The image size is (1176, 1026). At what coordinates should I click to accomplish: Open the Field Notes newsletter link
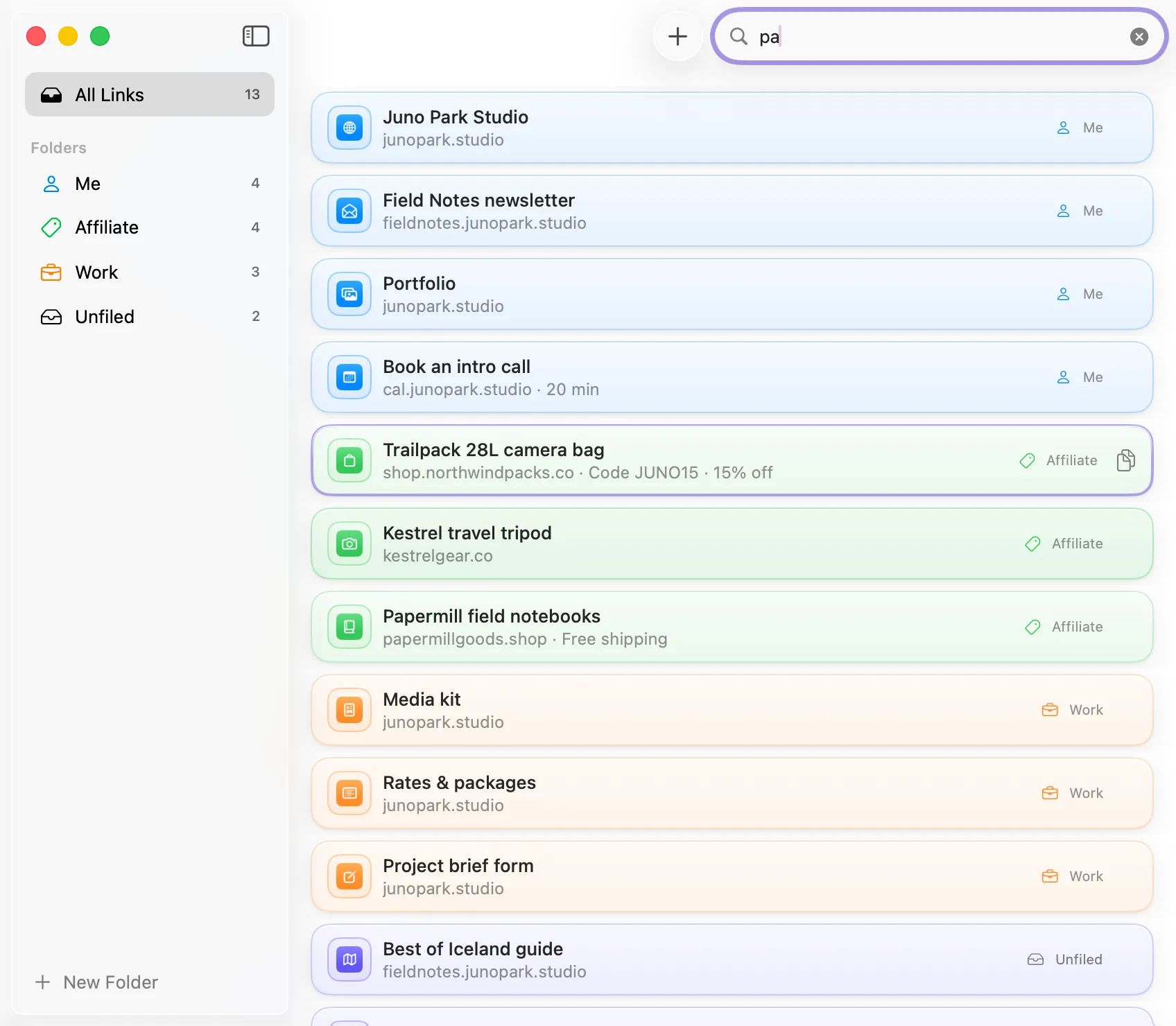(732, 211)
